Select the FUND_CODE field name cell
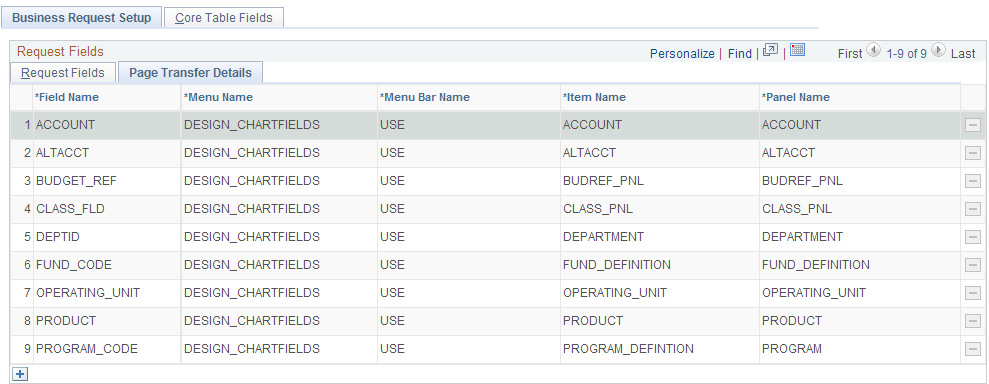989x384 pixels. pos(74,265)
